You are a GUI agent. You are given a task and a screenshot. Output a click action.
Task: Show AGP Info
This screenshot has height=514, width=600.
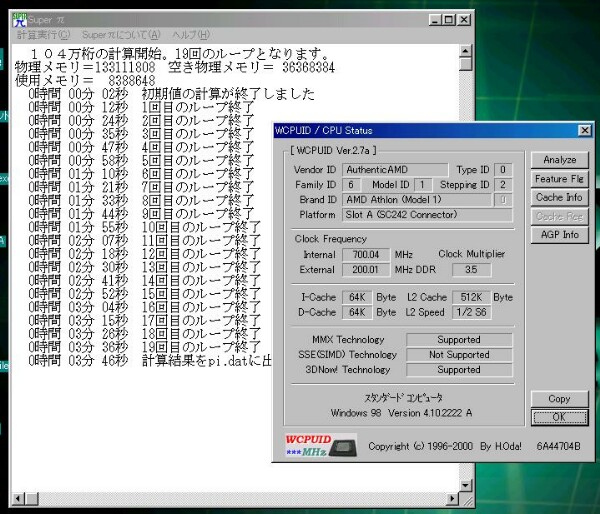559,235
